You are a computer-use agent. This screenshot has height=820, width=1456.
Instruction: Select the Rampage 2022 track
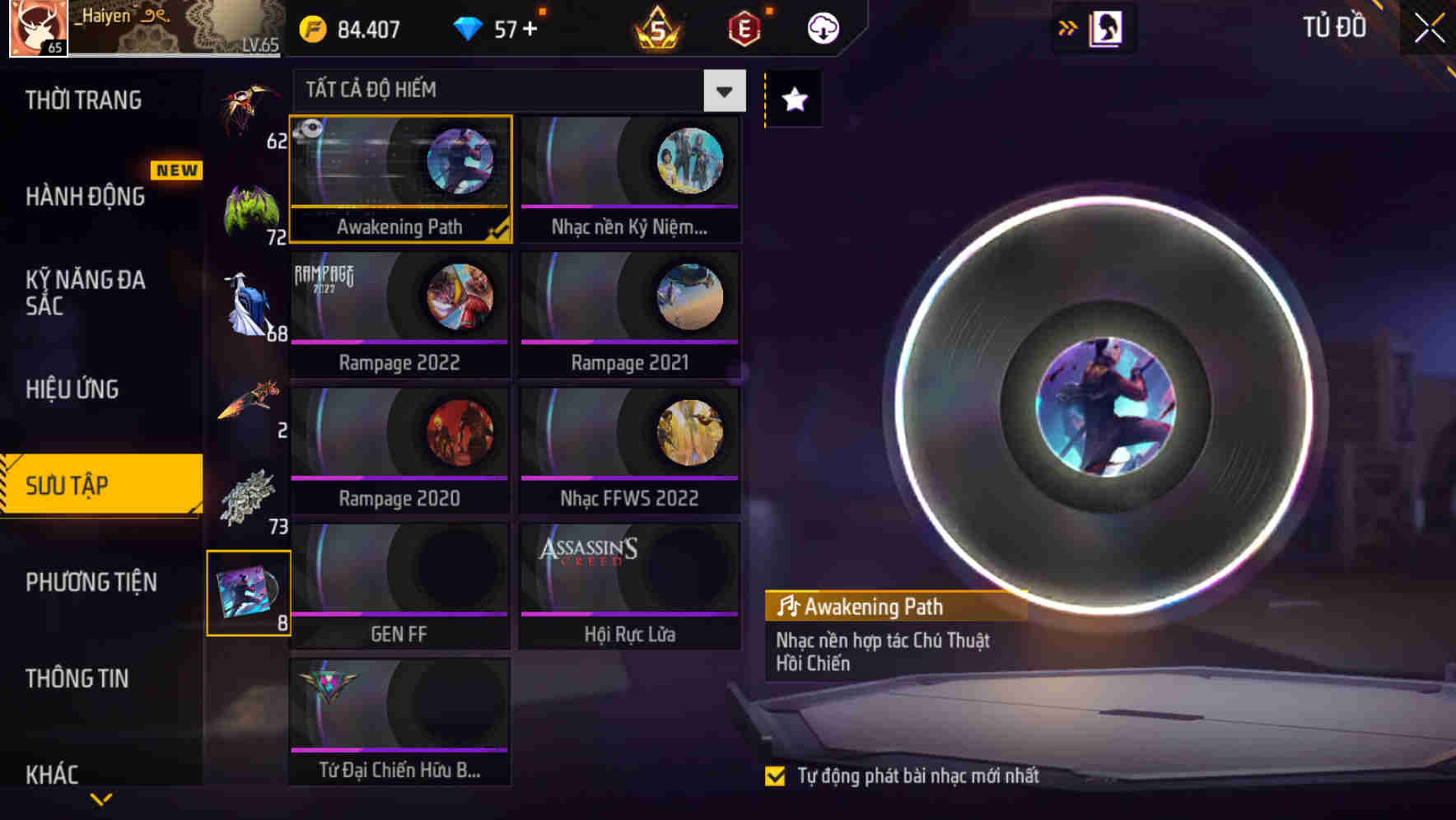point(400,314)
